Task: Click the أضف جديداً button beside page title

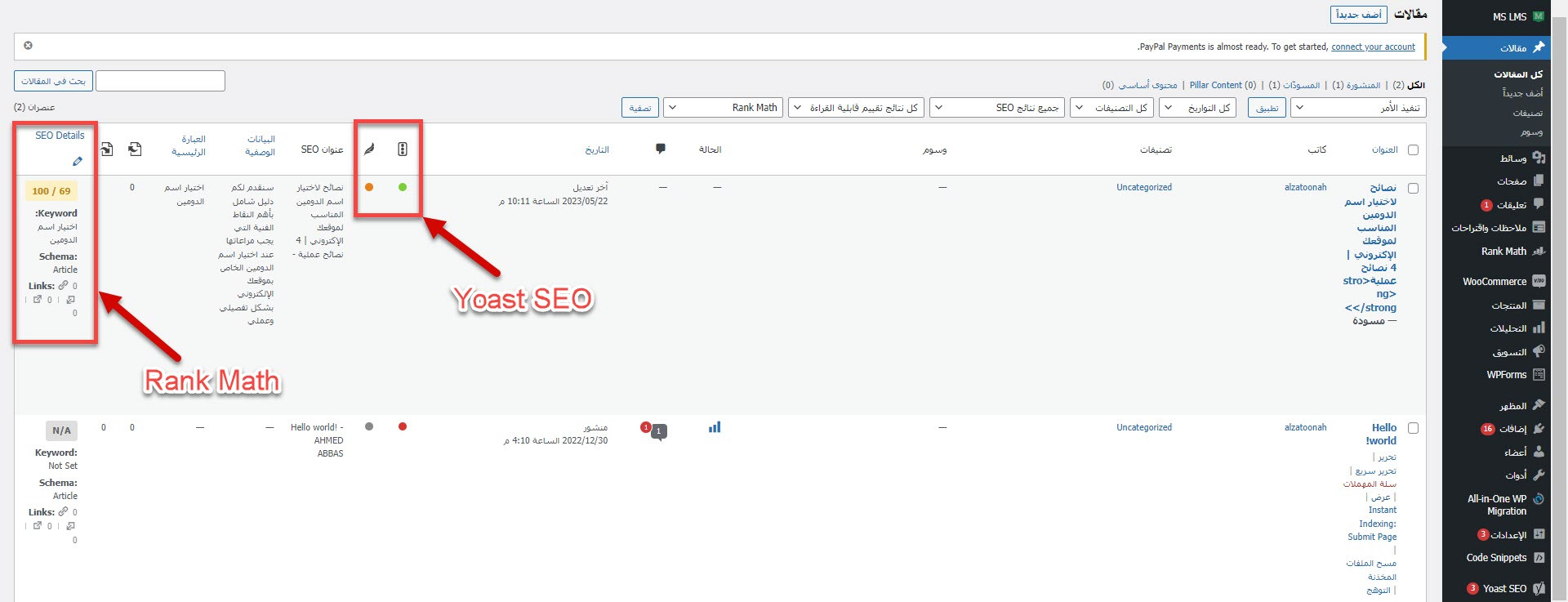Action: [1358, 15]
